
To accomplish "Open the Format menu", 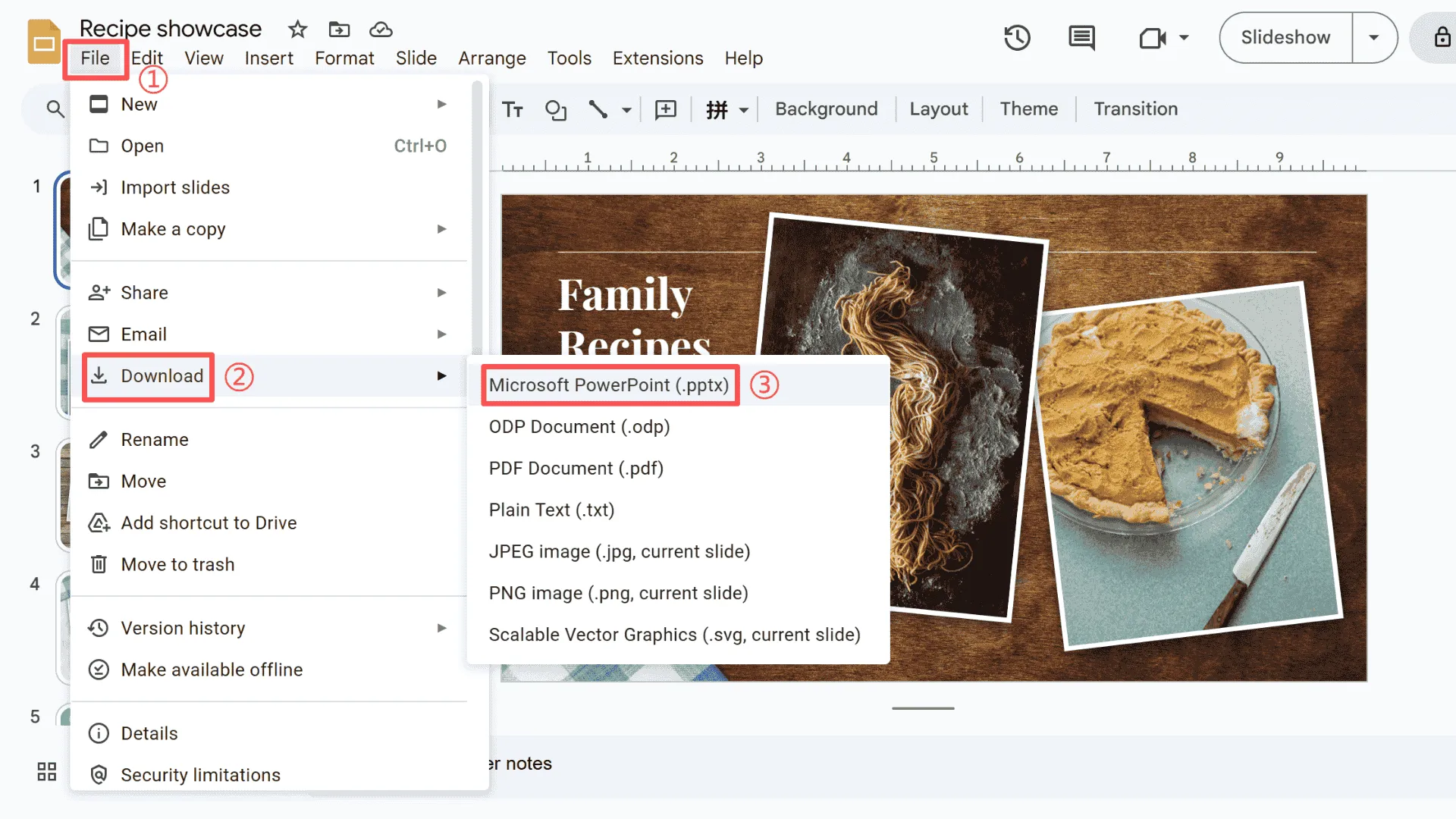I will [x=344, y=58].
